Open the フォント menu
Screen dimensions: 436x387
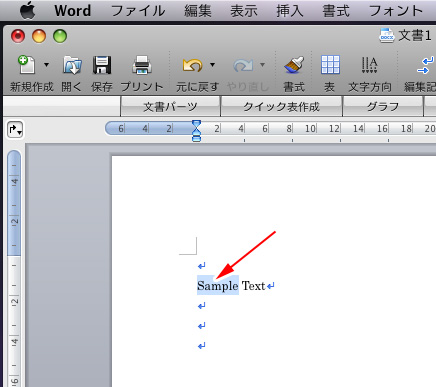coord(396,10)
